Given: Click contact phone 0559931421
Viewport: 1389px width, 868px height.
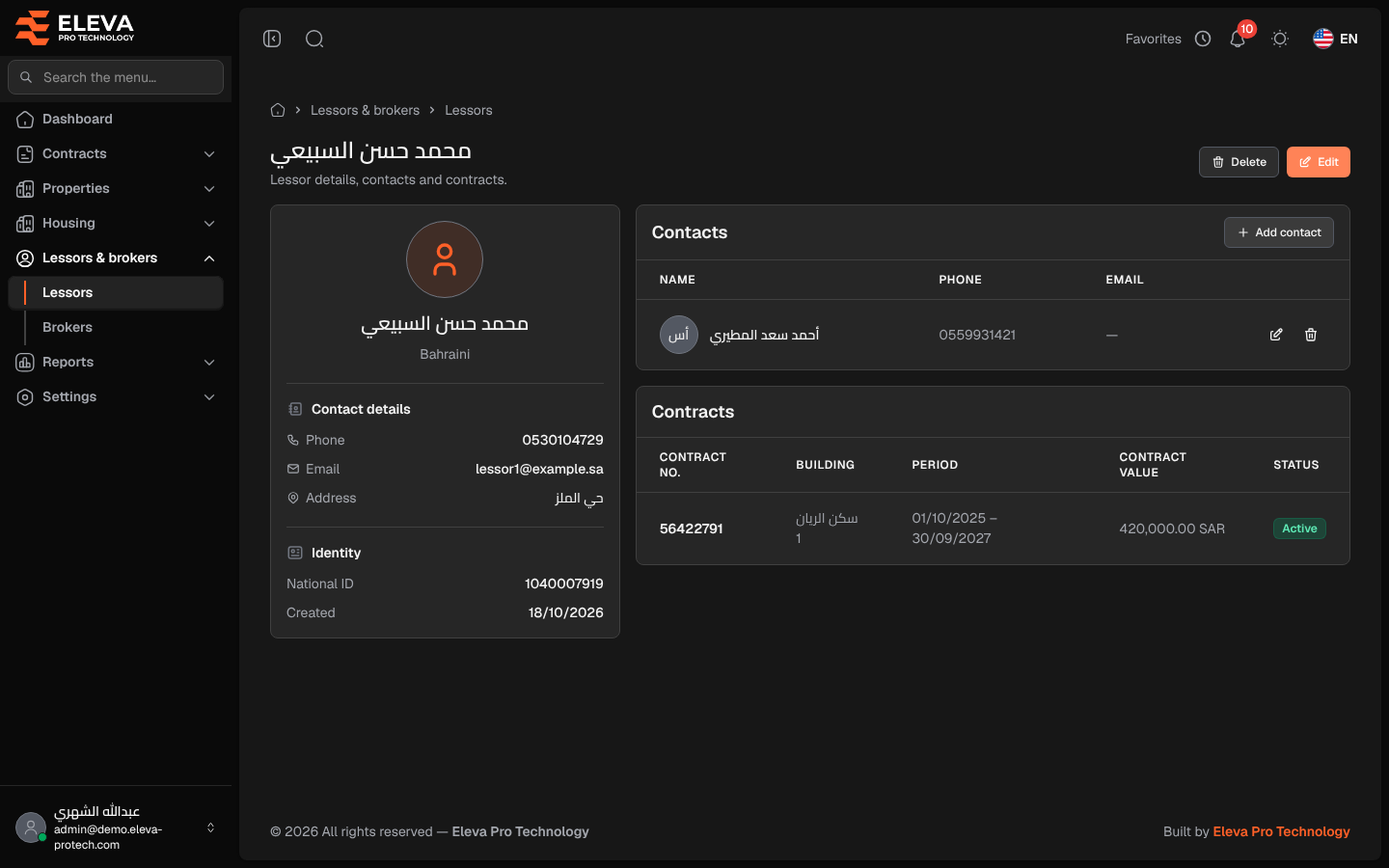Looking at the screenshot, I should coord(977,335).
